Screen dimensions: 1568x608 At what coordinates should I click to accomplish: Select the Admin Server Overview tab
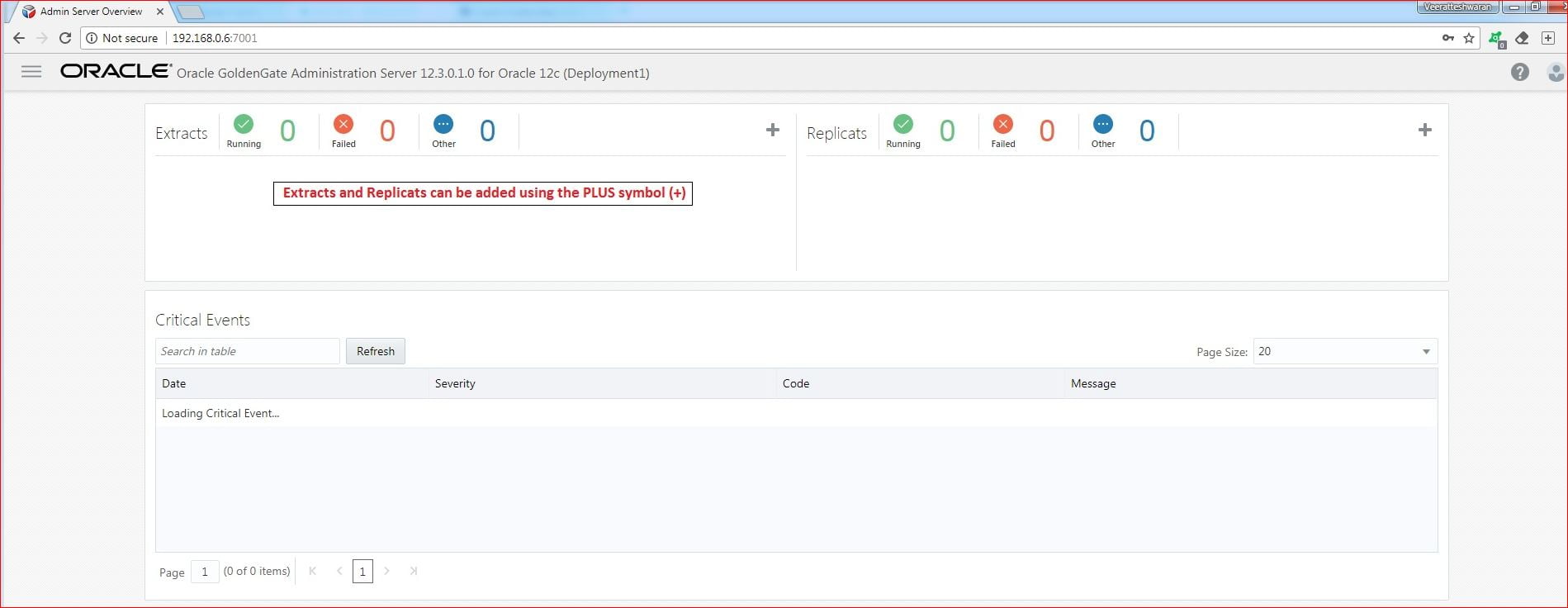[x=91, y=12]
